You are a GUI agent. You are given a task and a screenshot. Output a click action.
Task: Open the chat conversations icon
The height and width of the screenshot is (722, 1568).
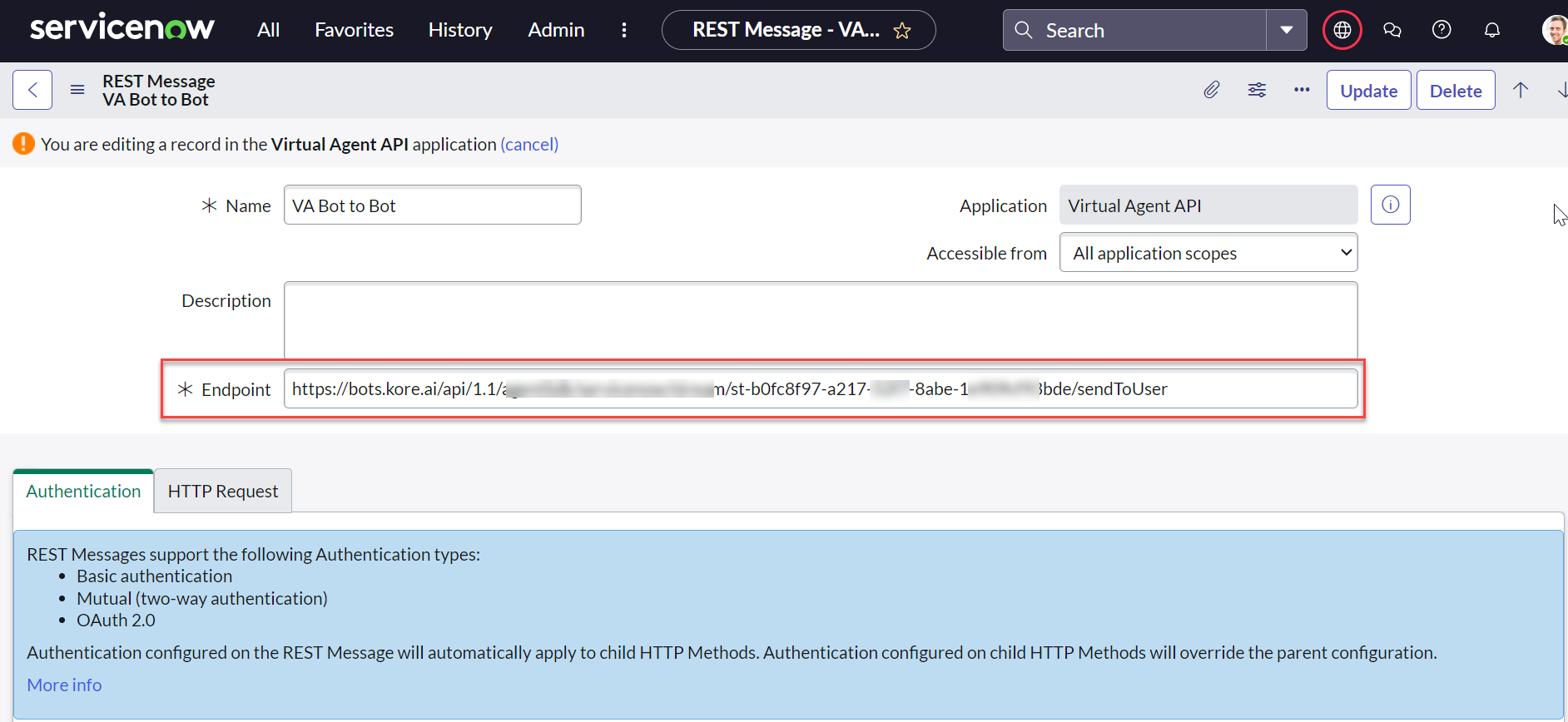[1392, 31]
